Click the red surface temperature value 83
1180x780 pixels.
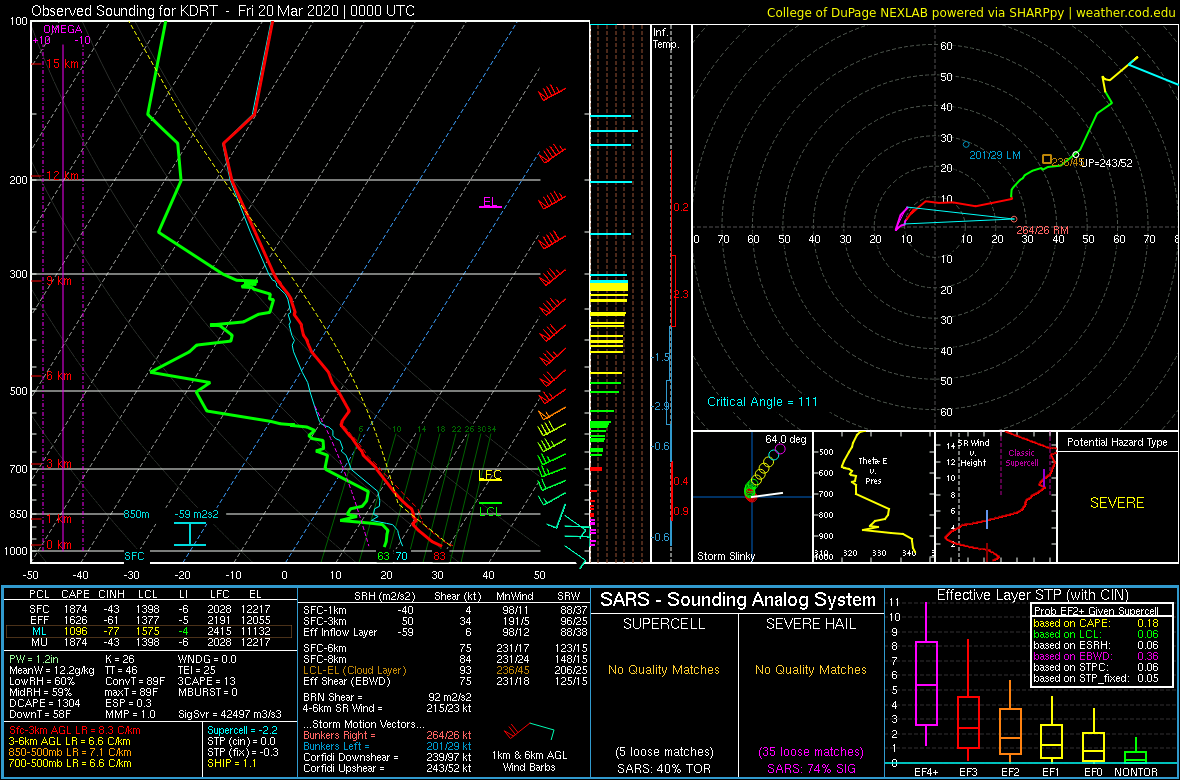[x=439, y=557]
